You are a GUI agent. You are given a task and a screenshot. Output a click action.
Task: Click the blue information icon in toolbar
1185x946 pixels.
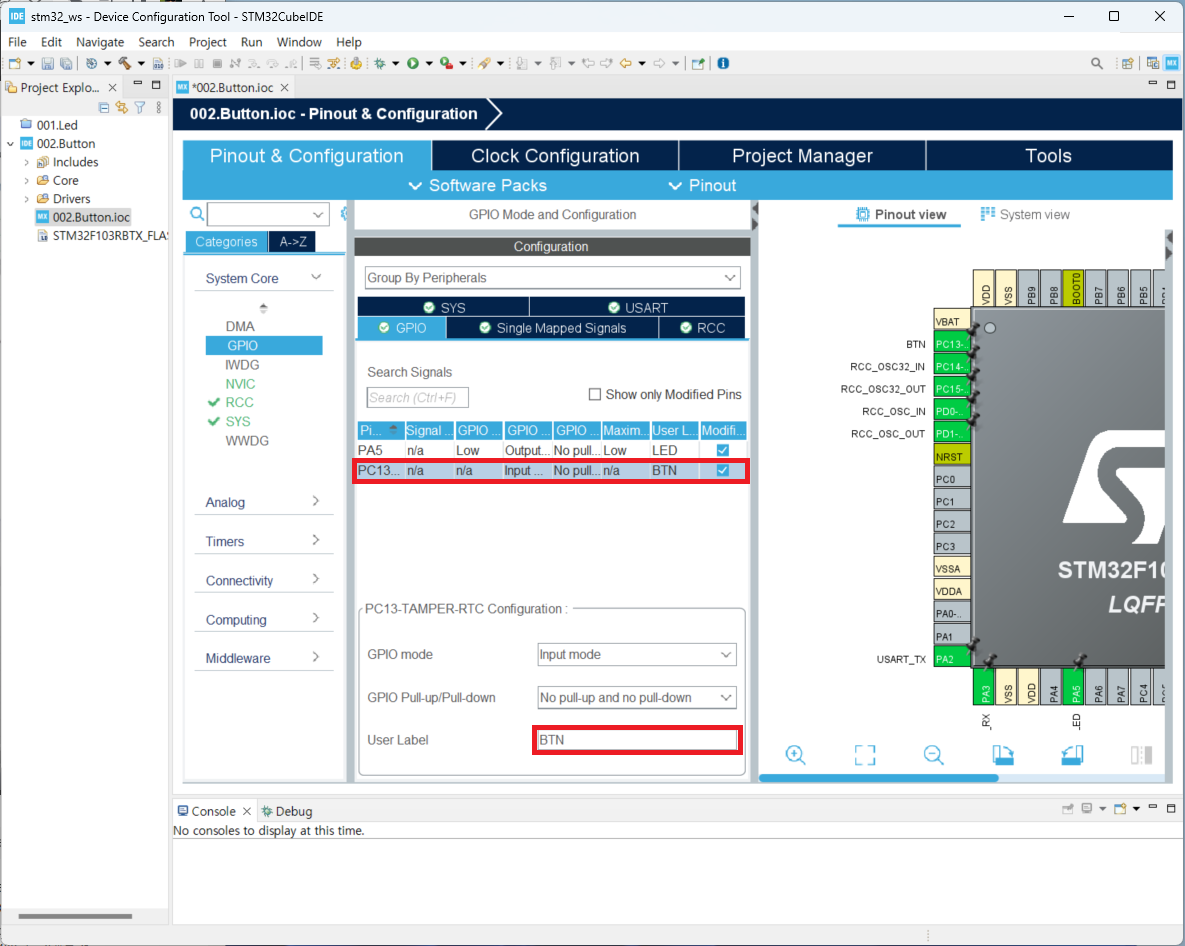723,63
